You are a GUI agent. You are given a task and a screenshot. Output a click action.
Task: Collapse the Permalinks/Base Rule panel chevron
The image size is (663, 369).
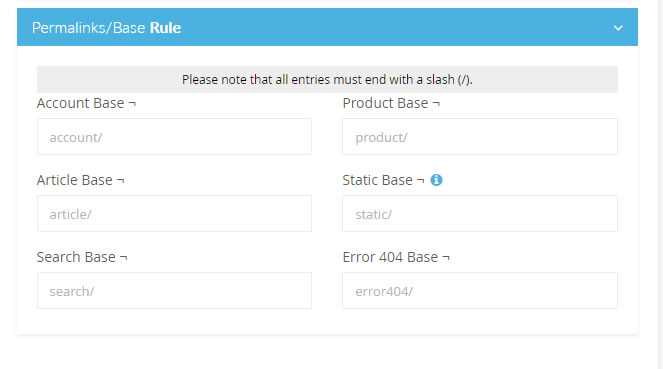[x=618, y=28]
